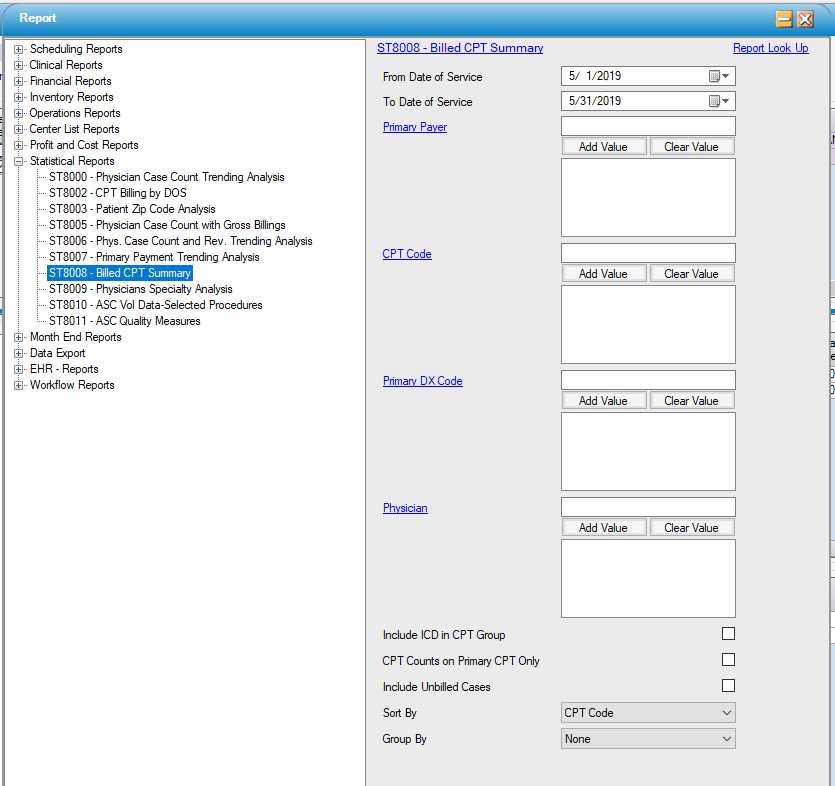Enable Include ICD in CPT Group checkbox
This screenshot has width=835, height=786.
(x=728, y=634)
